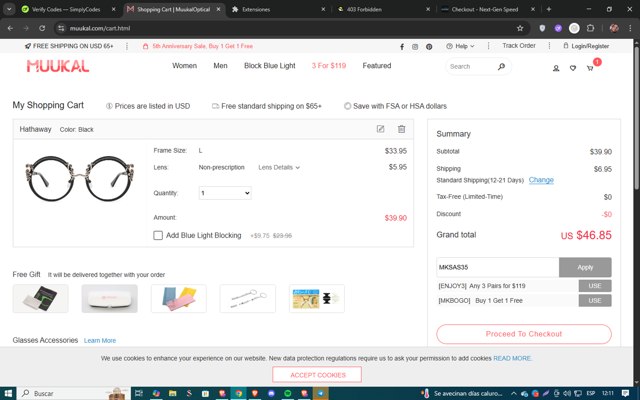The height and width of the screenshot is (400, 640).
Task: Select the glasses chain free gift
Action: tap(248, 299)
